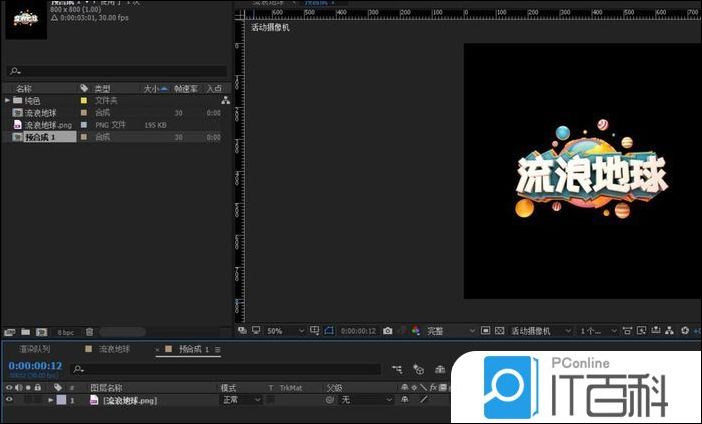
Task: Open the 正常 blending mode dropdown
Action: point(241,399)
